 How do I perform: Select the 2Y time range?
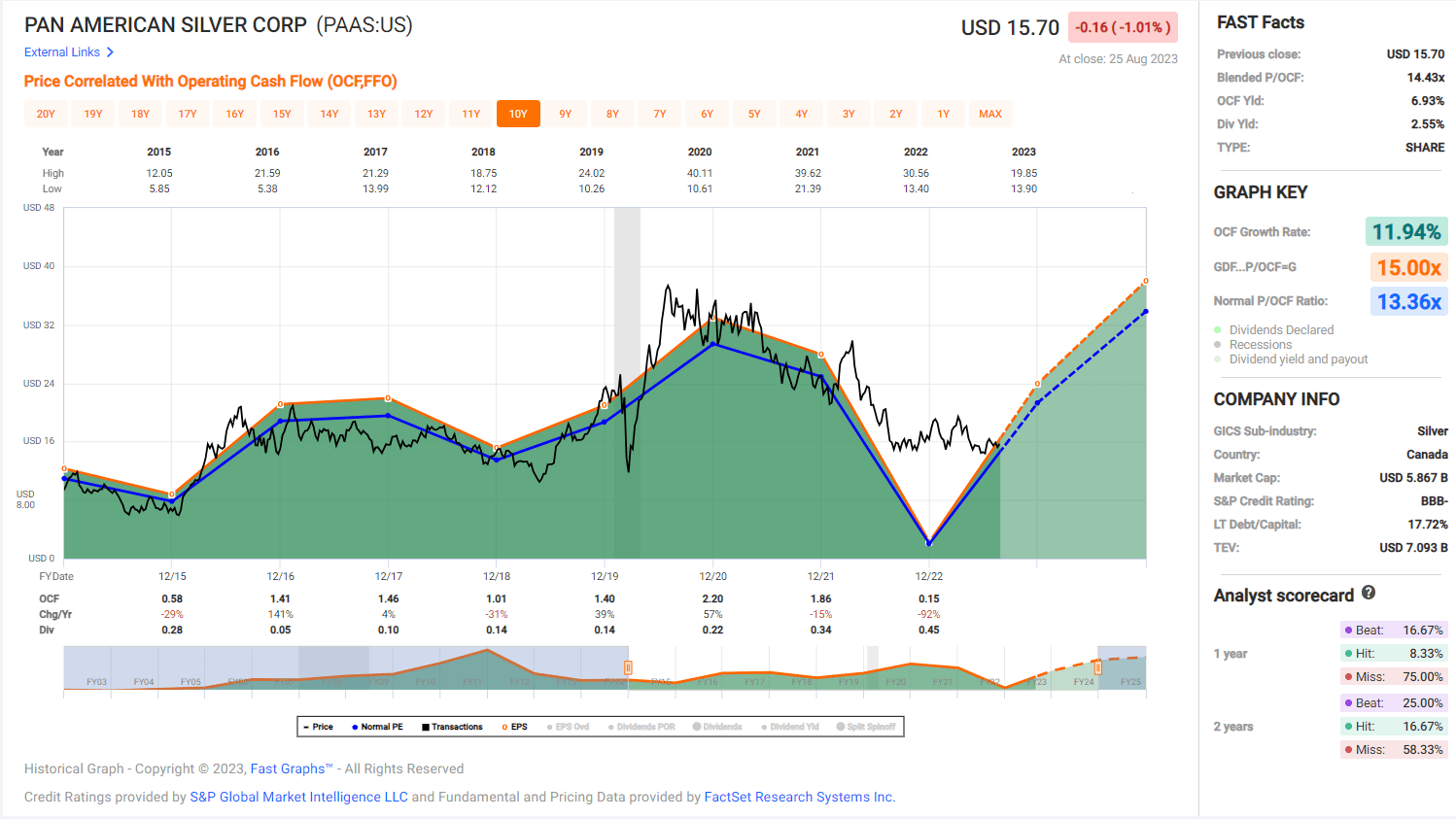pyautogui.click(x=896, y=114)
